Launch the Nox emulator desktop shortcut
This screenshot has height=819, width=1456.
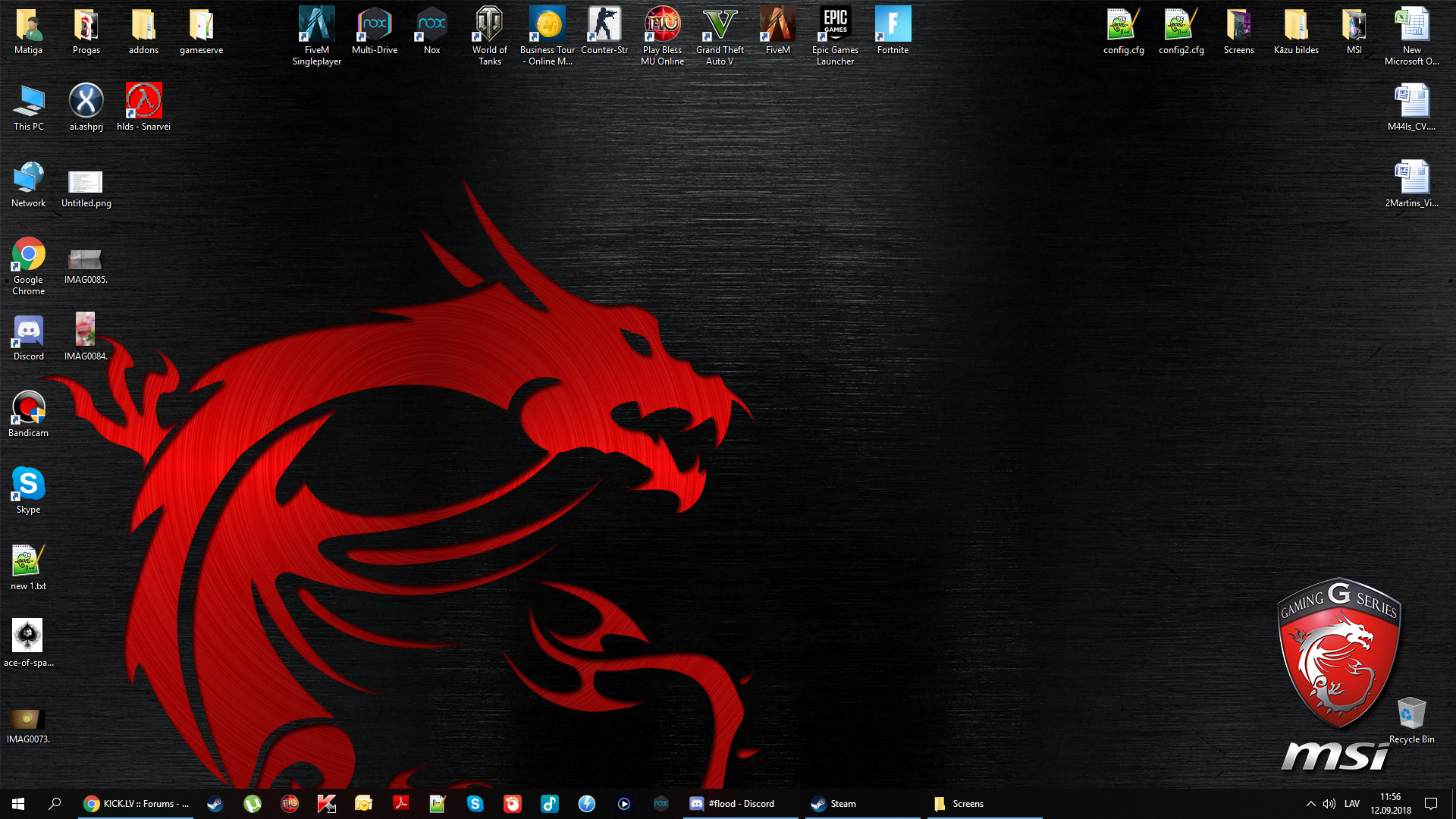(432, 31)
